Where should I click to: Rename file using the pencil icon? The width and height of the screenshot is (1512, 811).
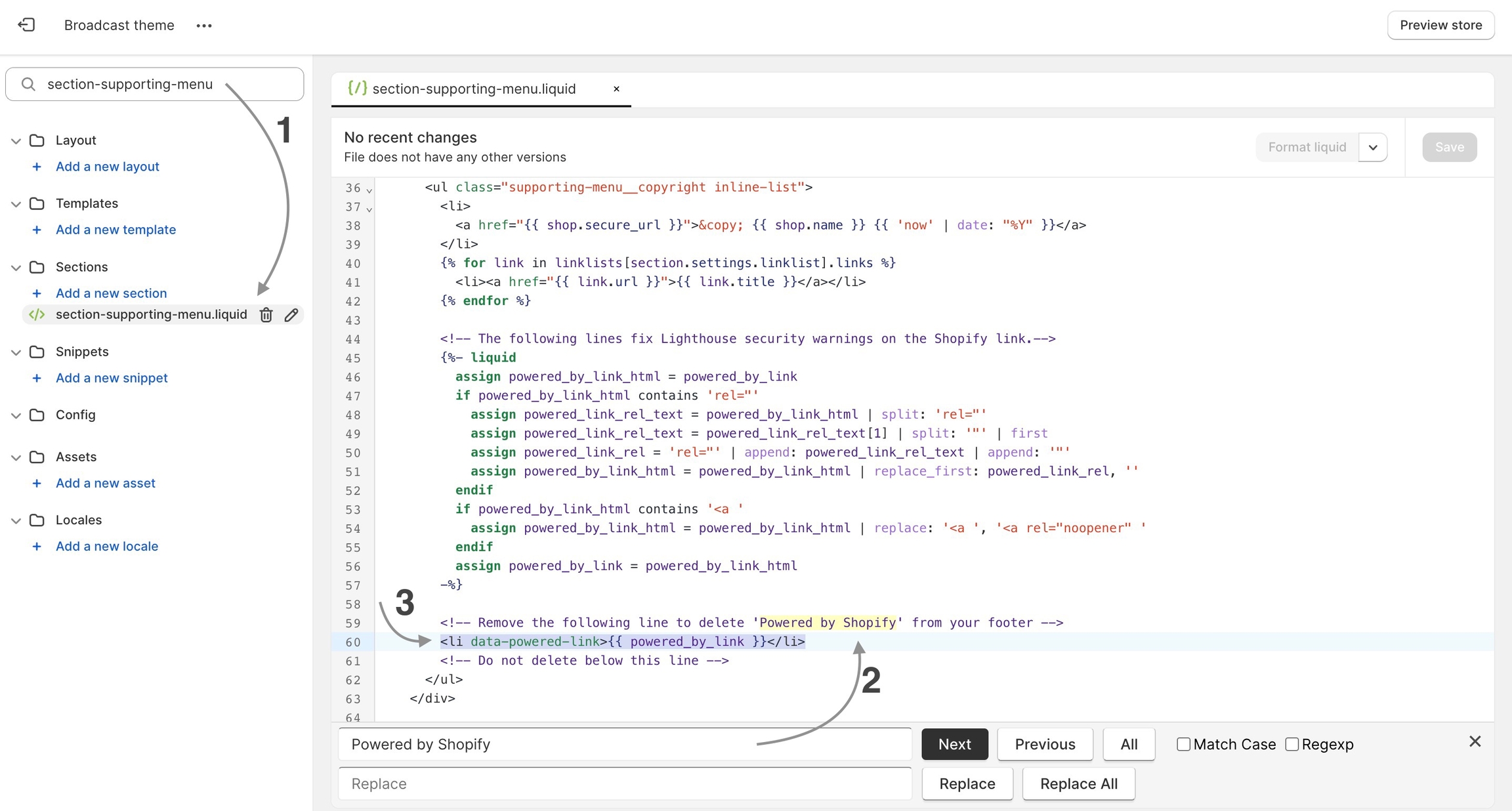pos(291,315)
